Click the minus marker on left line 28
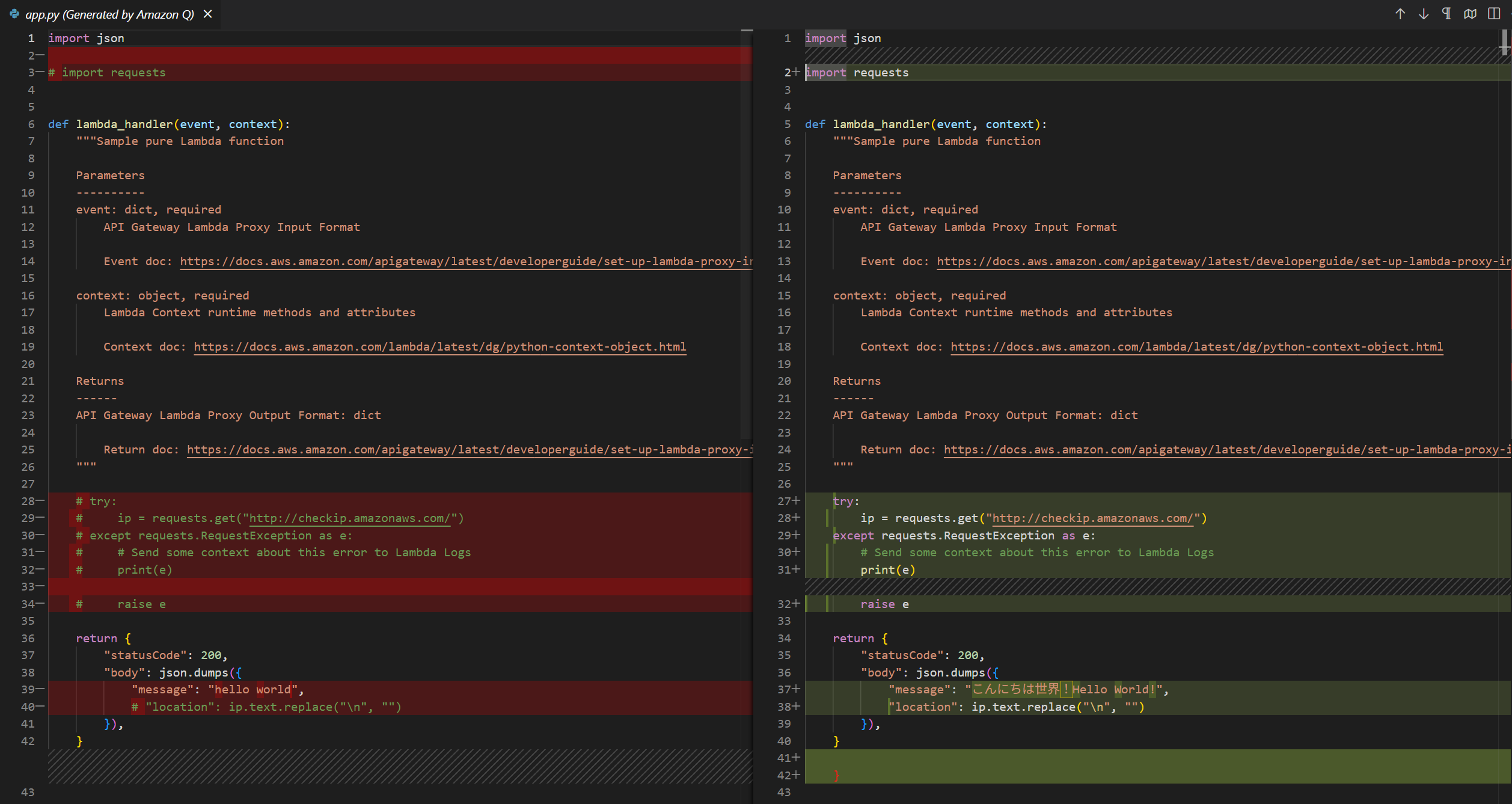1512x804 pixels. coord(40,501)
